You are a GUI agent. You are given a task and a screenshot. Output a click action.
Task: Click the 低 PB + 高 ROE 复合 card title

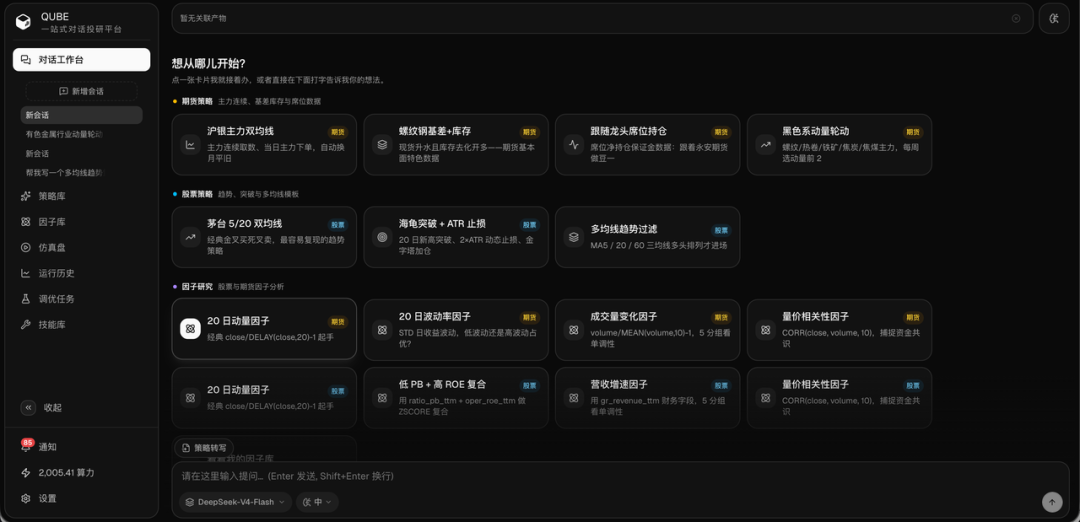coord(442,384)
